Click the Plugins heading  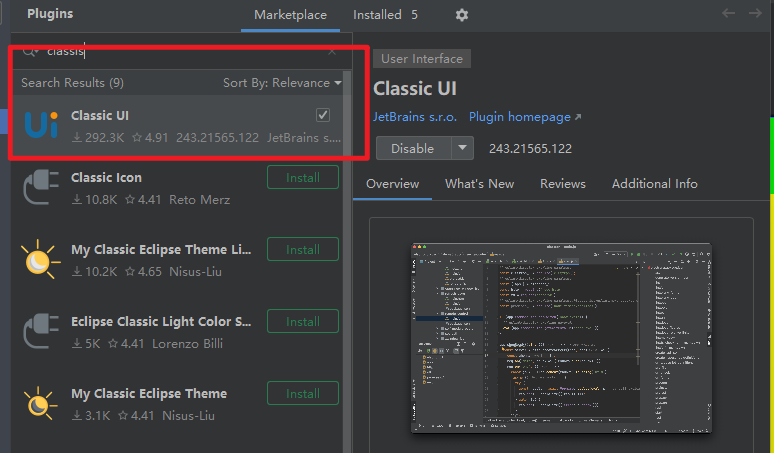pyautogui.click(x=50, y=14)
